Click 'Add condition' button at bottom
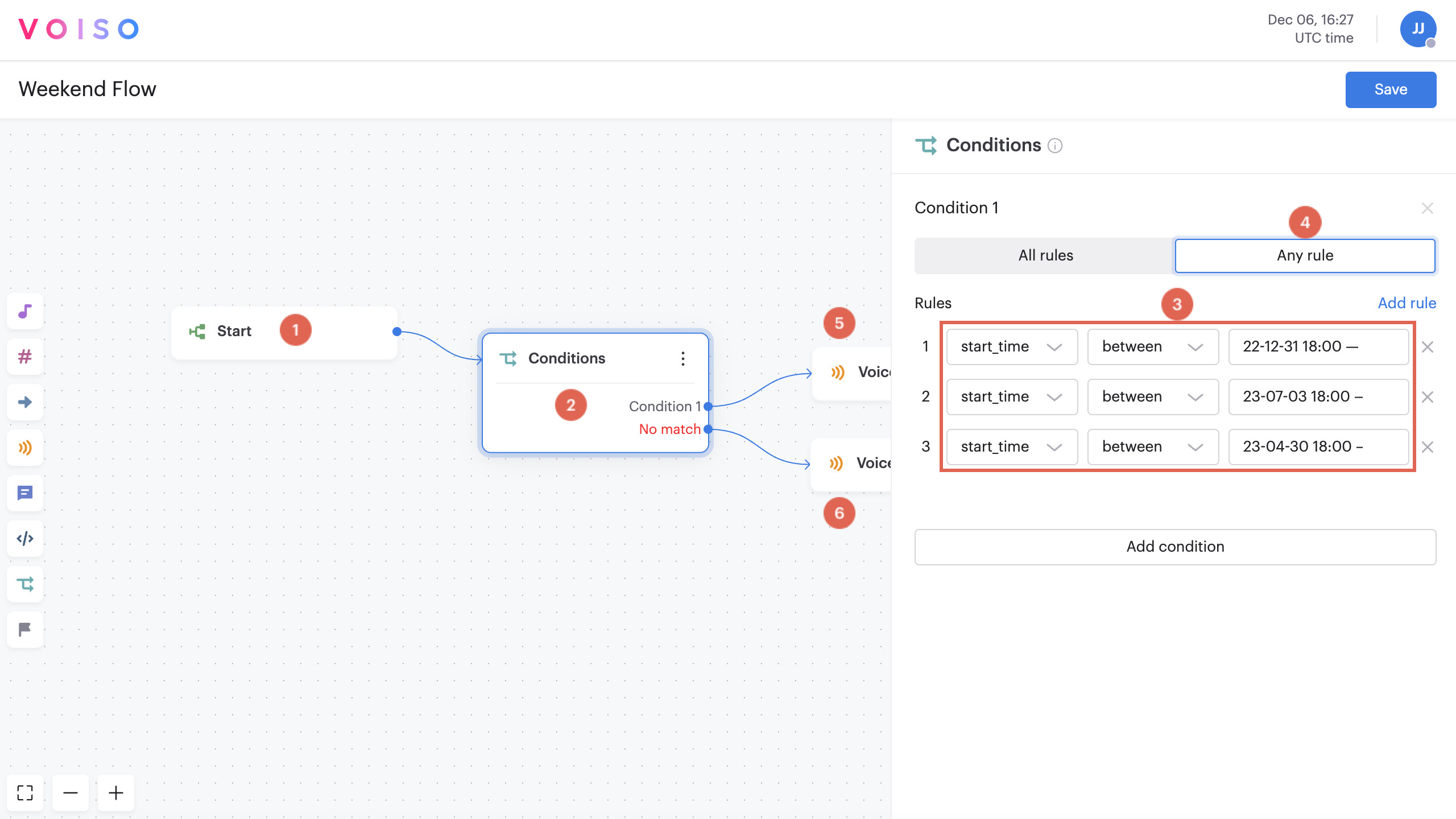This screenshot has width=1456, height=819. 1175,546
